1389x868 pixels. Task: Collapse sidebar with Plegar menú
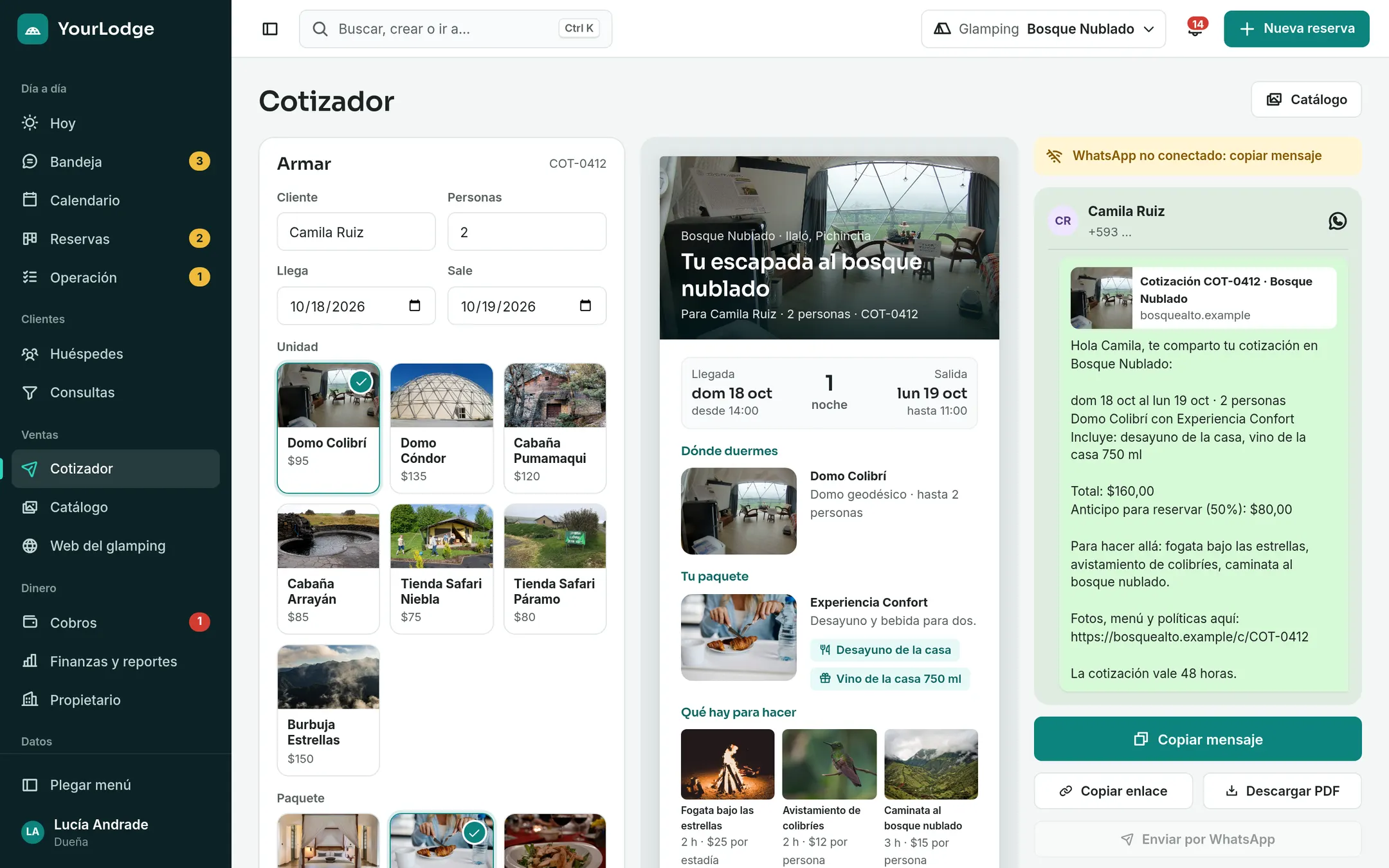[x=116, y=785]
